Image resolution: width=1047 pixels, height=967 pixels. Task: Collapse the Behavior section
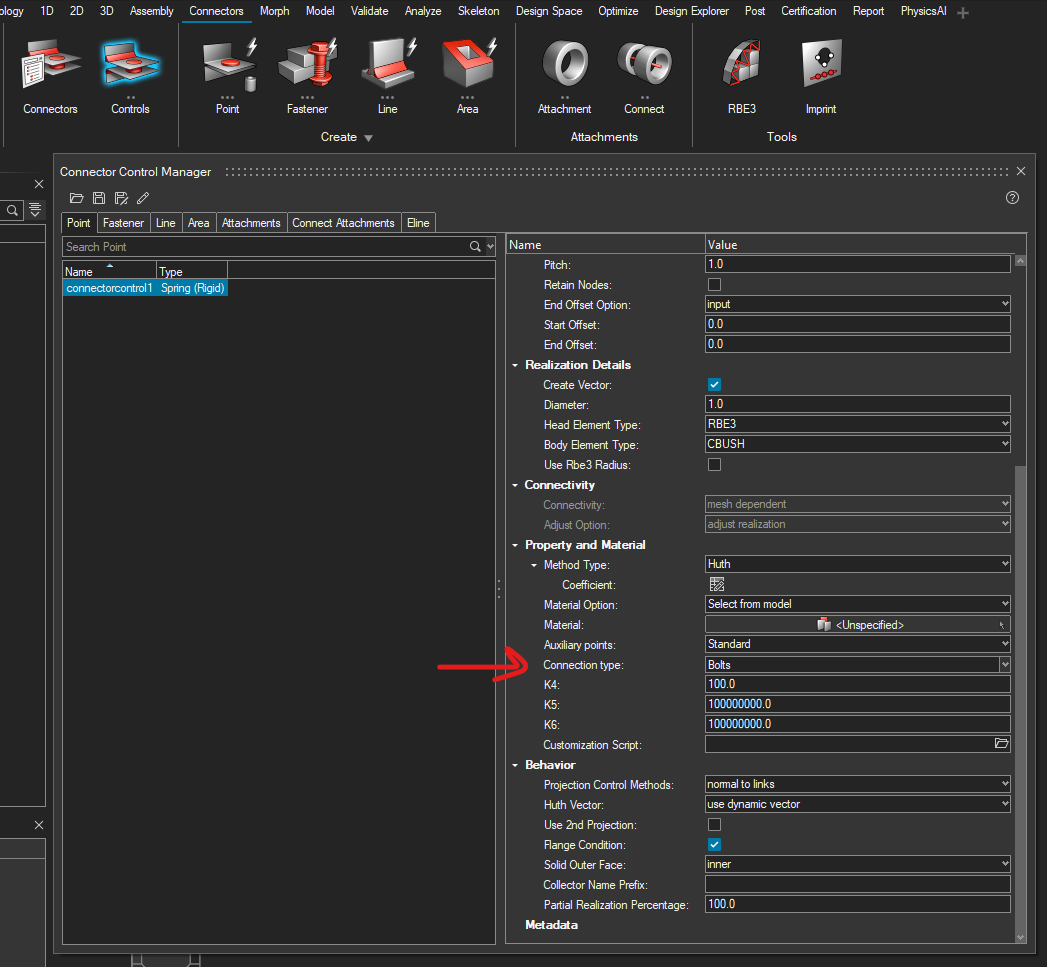515,765
